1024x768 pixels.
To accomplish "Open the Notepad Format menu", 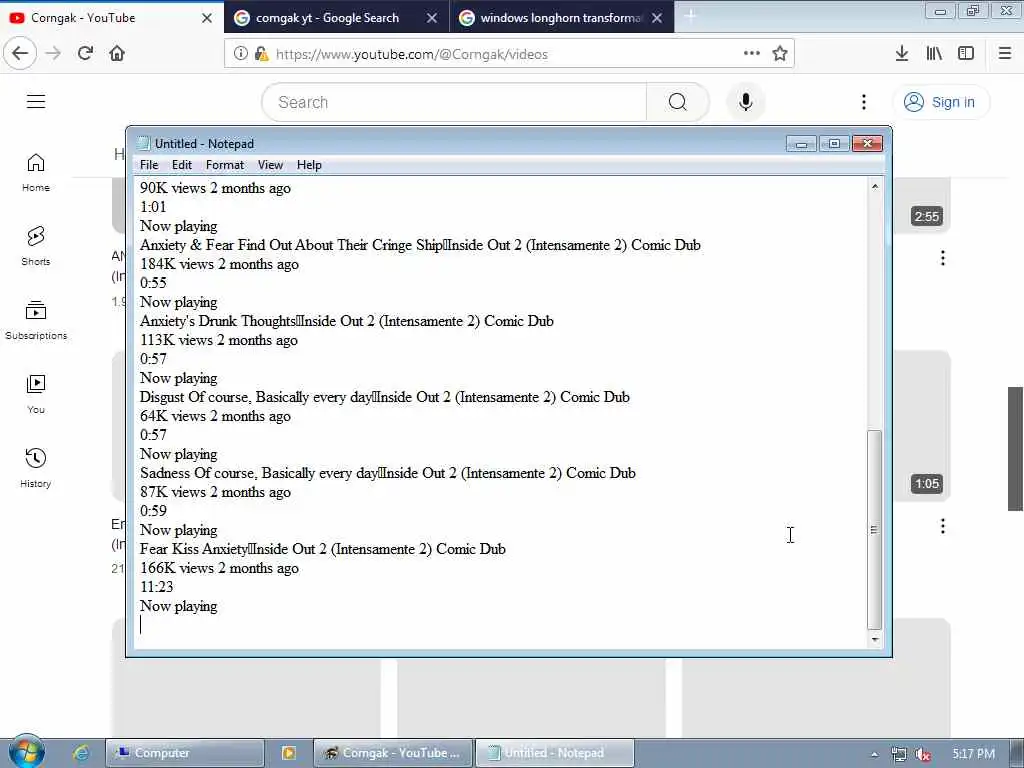I will tap(225, 165).
